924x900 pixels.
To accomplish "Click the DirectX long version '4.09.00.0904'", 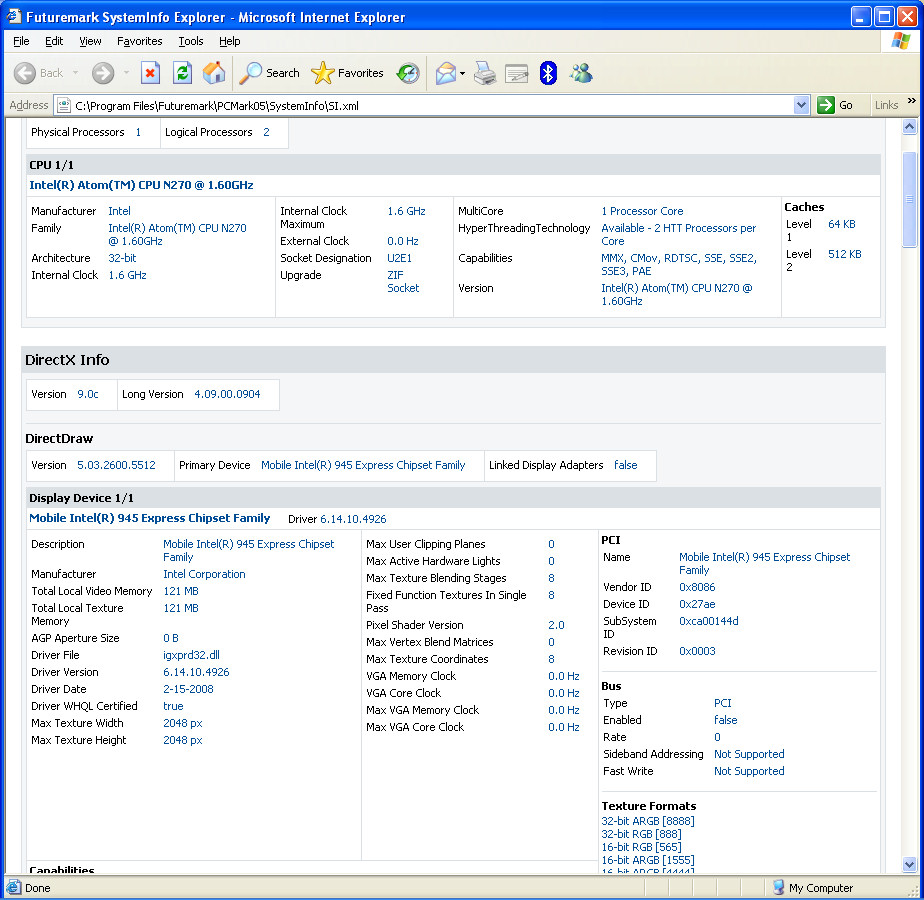I will point(227,394).
